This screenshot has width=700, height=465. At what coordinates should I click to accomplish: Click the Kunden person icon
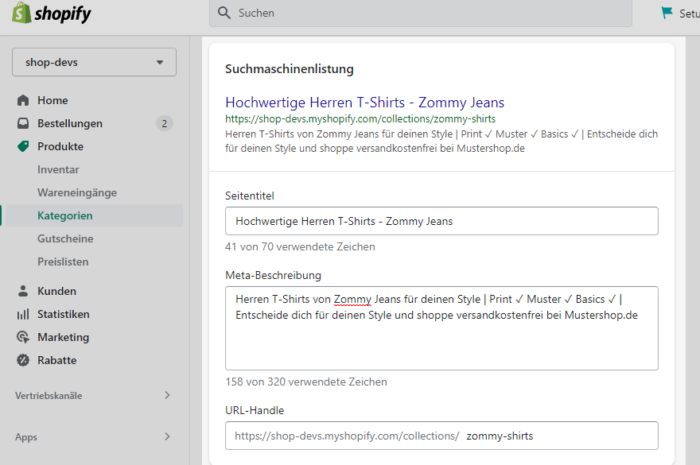coord(23,291)
